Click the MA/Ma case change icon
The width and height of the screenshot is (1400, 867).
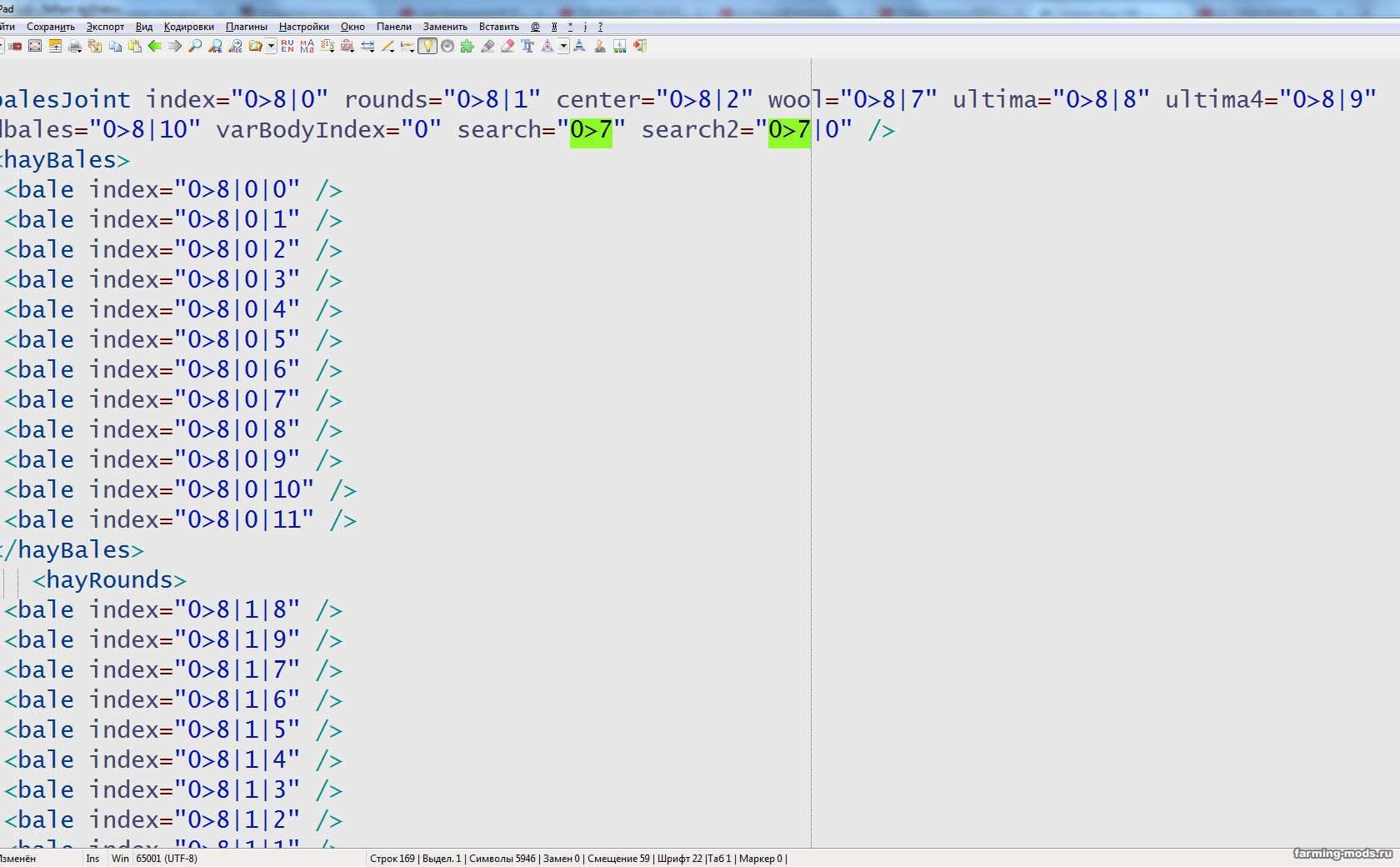point(307,46)
